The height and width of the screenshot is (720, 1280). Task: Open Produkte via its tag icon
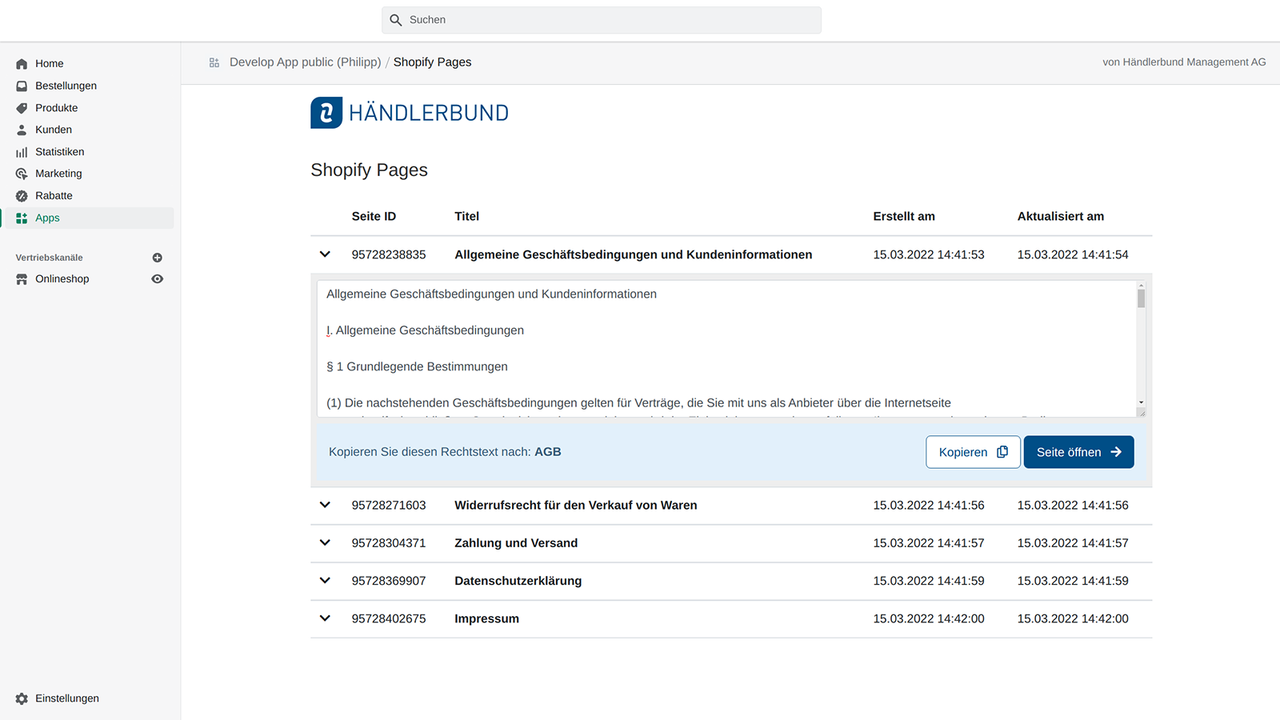[20, 107]
